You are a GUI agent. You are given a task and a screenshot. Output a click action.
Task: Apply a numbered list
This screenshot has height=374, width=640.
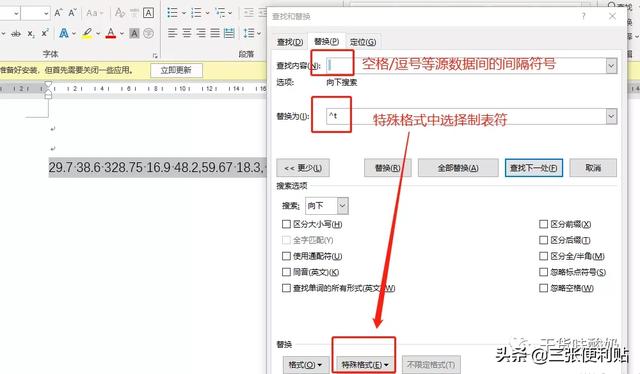[x=196, y=13]
